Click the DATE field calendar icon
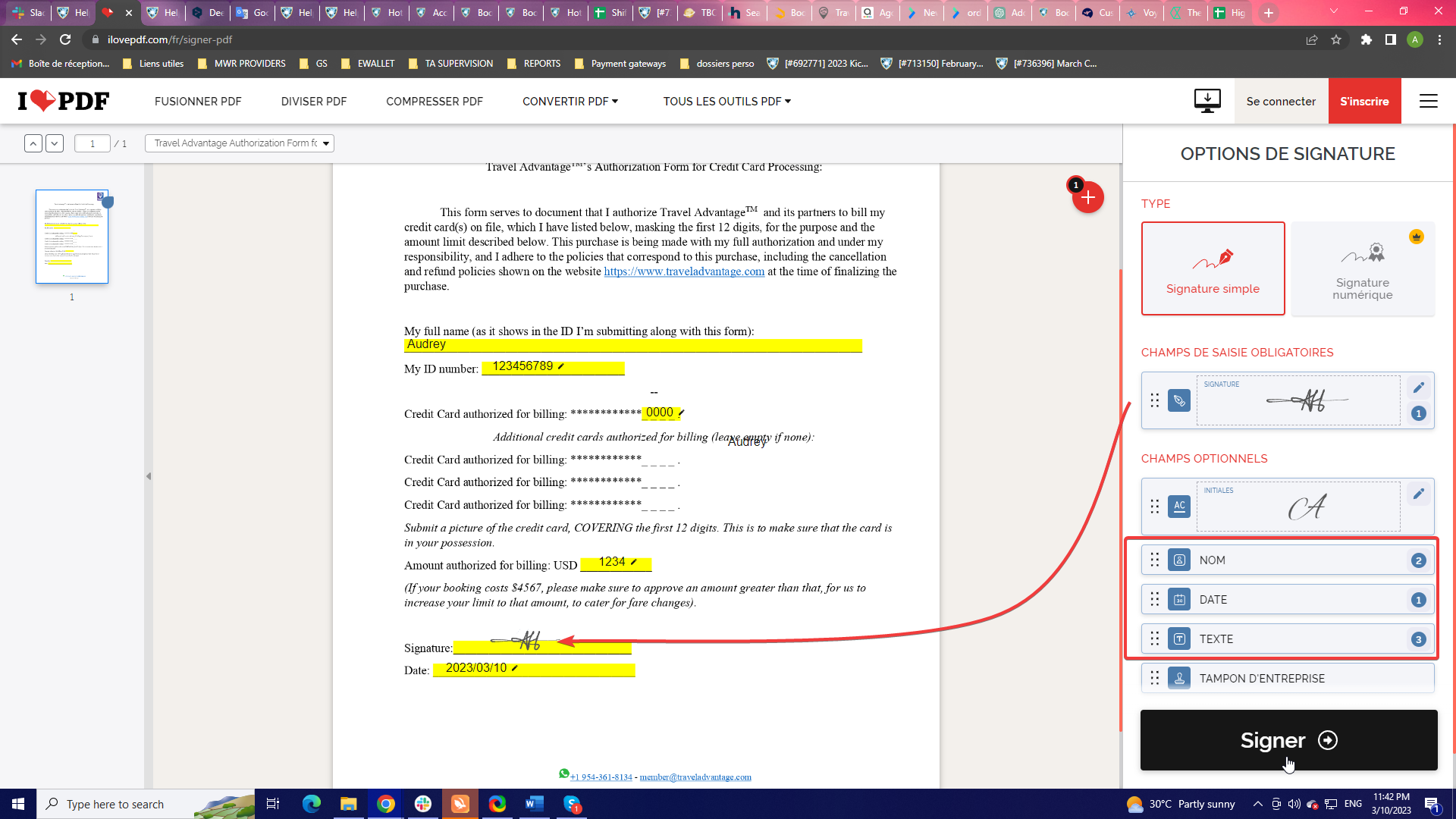1456x819 pixels. [x=1179, y=600]
